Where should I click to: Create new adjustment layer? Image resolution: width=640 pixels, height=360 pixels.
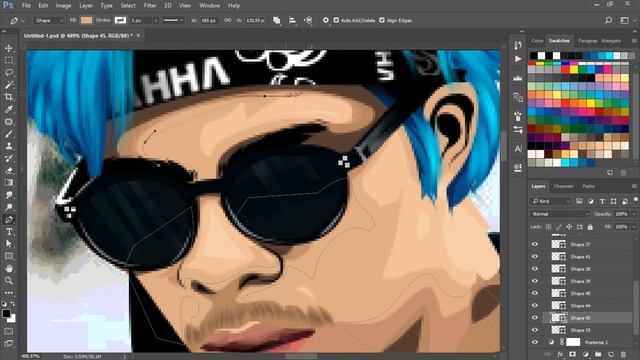point(585,354)
